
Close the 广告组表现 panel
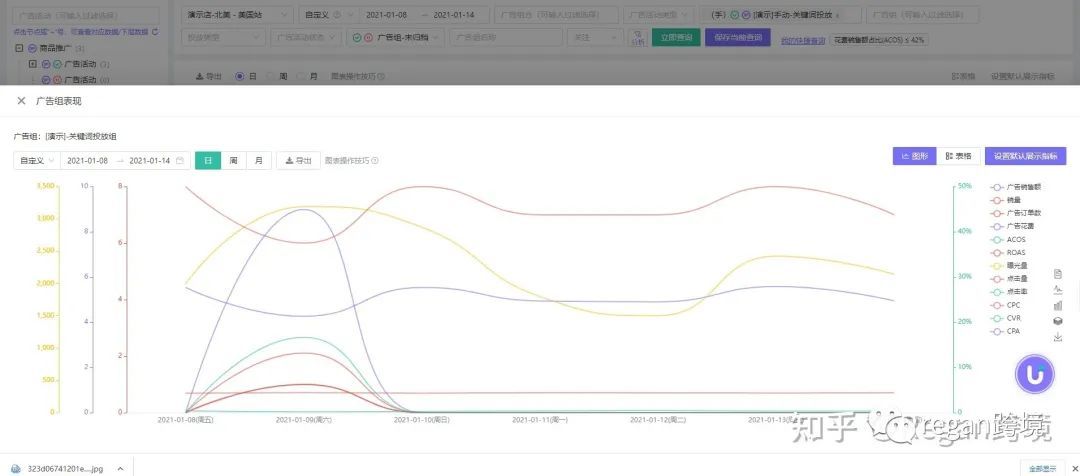click(x=21, y=101)
